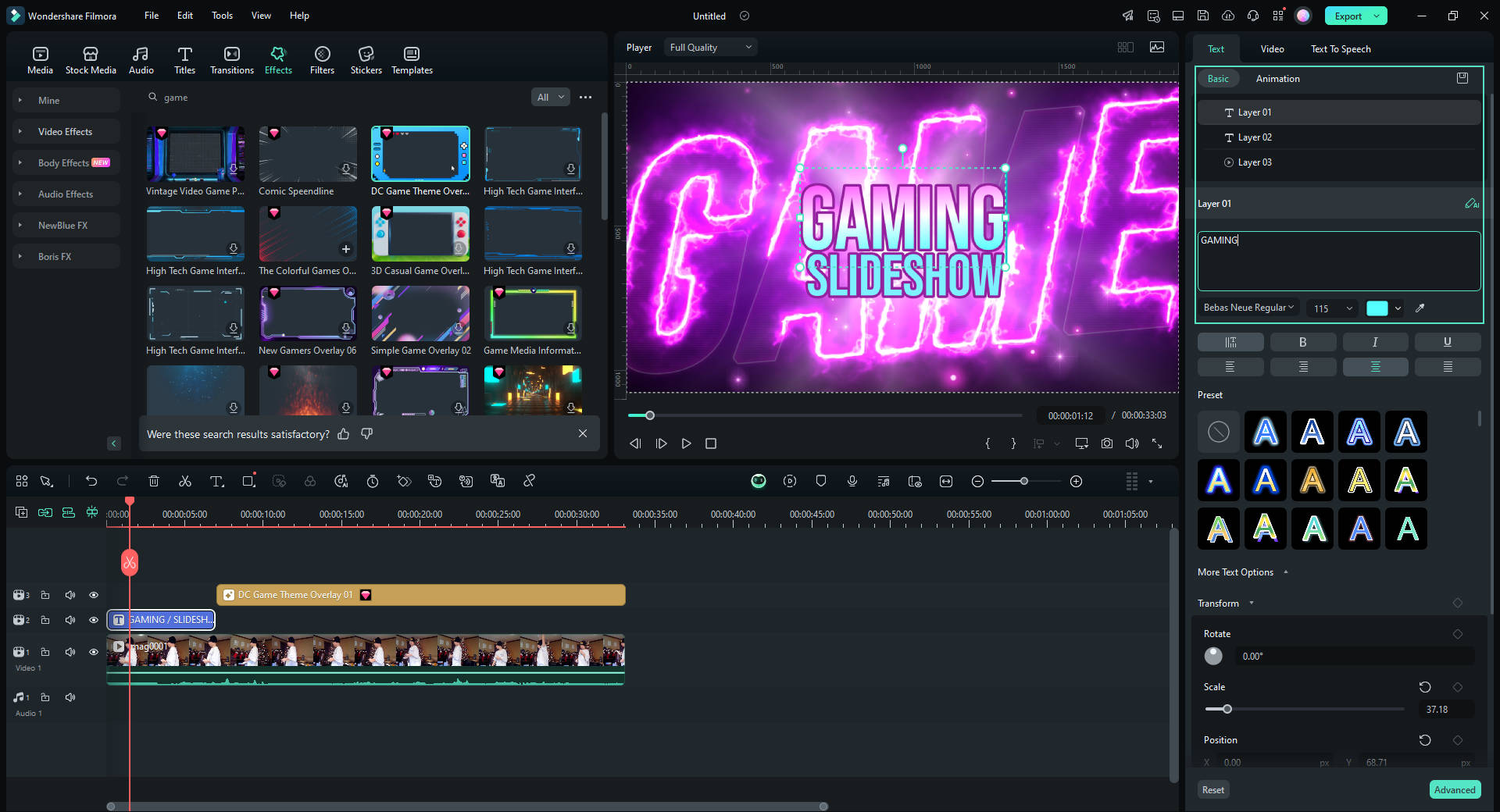Toggle italic text formatting
1500x812 pixels.
[x=1375, y=342]
